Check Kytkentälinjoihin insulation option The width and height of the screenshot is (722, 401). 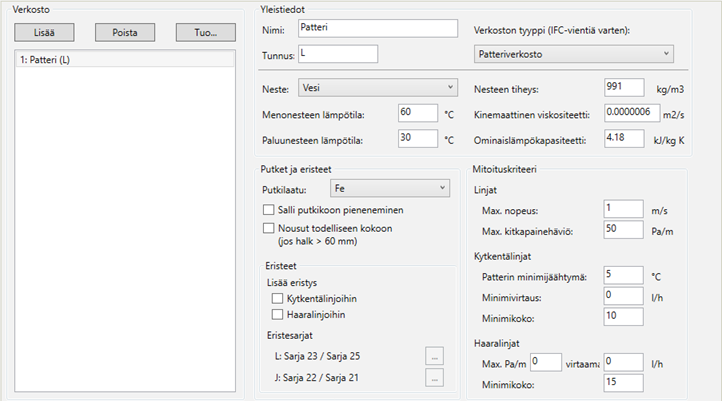[277, 299]
